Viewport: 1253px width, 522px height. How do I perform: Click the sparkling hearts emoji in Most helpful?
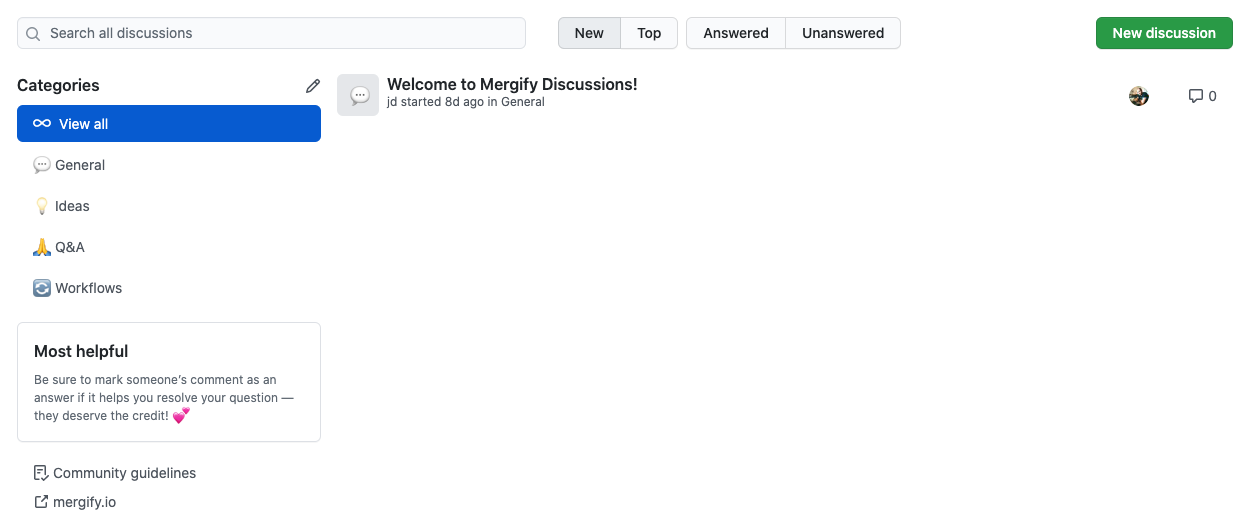click(x=181, y=415)
